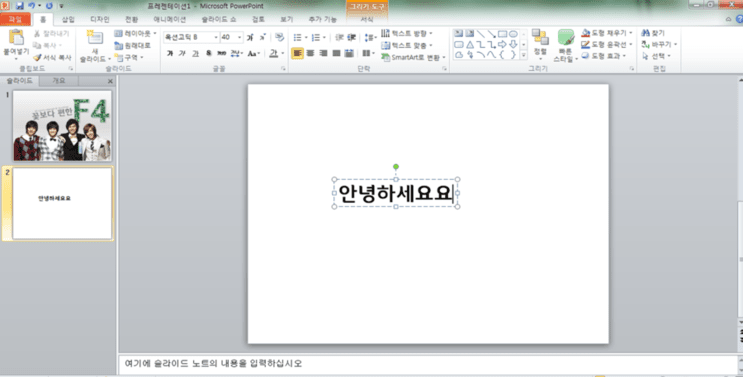The height and width of the screenshot is (377, 743).
Task: Switch to the Outline (개요) pane tab
Action: tap(59, 81)
